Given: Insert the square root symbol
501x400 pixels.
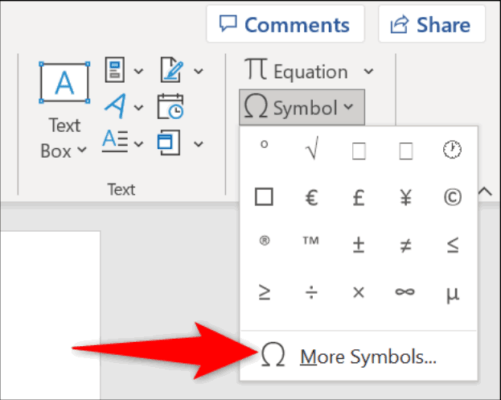Looking at the screenshot, I should pos(312,148).
